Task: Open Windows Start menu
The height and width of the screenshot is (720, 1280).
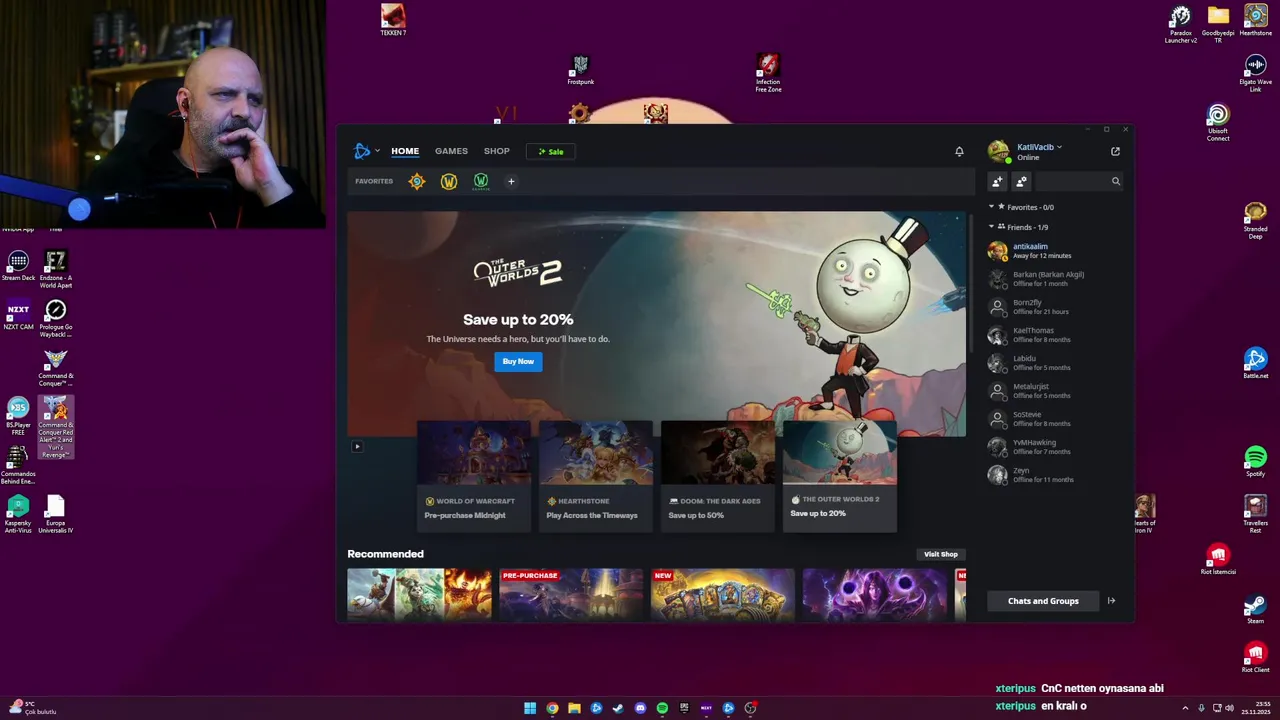Action: point(530,708)
